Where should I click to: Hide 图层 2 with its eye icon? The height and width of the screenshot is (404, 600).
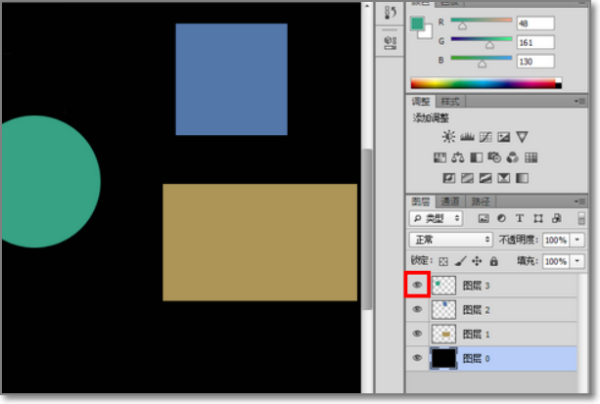(x=417, y=309)
